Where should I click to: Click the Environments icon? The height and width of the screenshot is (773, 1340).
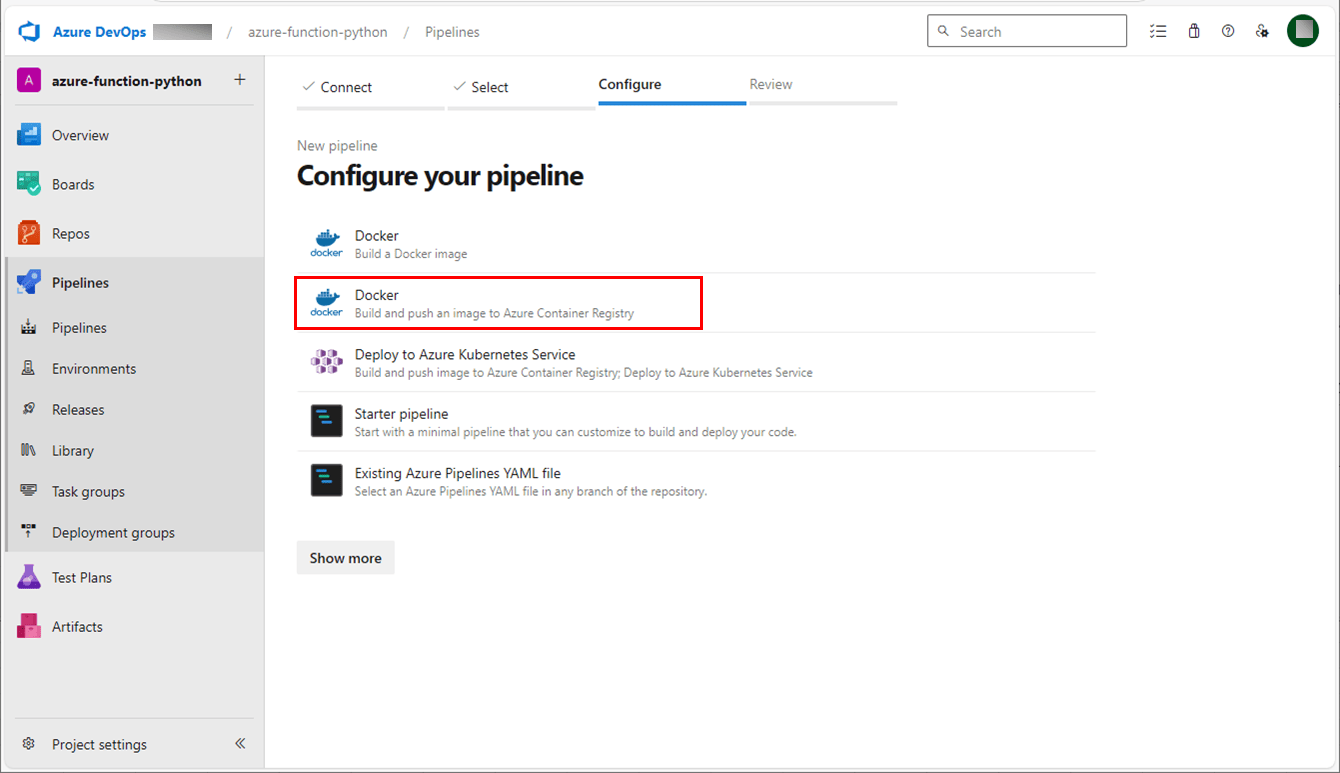(x=28, y=369)
